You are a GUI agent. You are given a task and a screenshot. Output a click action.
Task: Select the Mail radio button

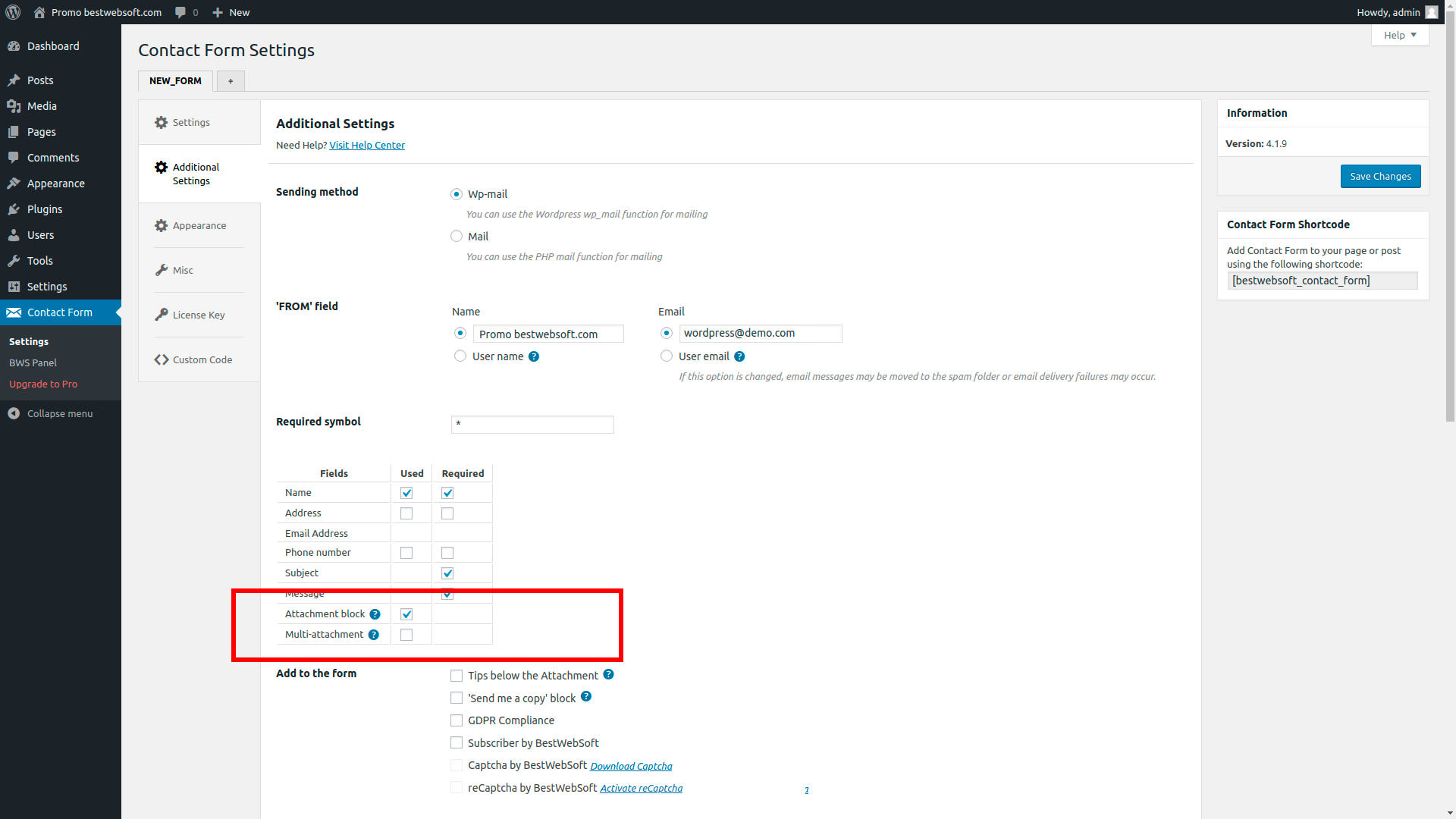(x=456, y=235)
